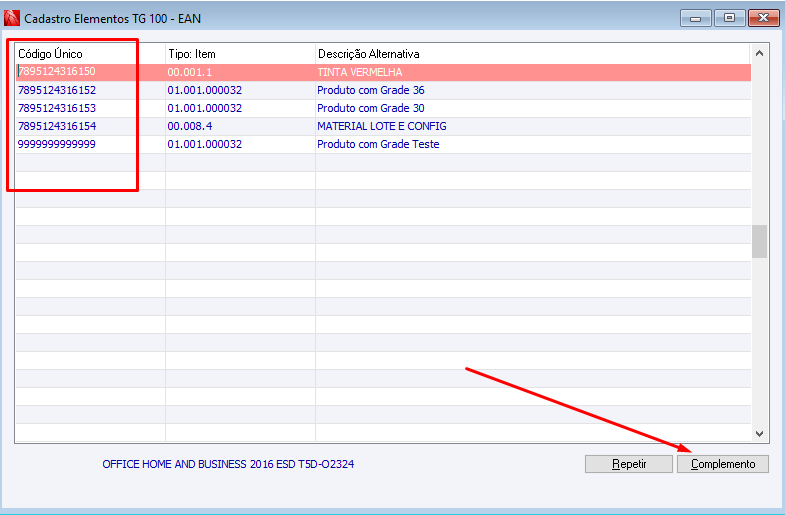The image size is (785, 515).
Task: Click OFFICE HOME AND BUSINESS 2016 text
Action: [228, 464]
